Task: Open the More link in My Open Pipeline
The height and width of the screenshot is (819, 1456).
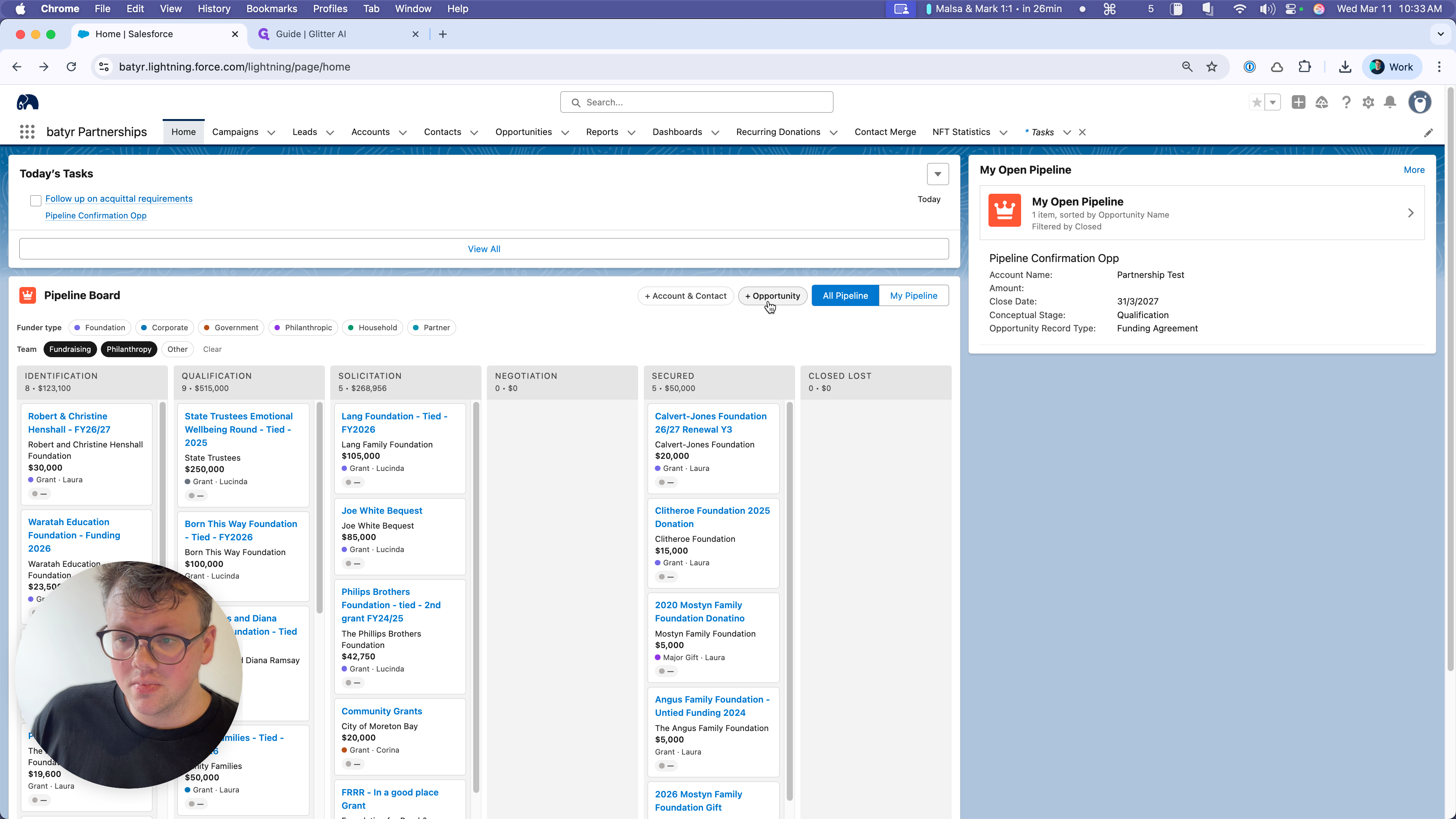Action: coord(1414,170)
